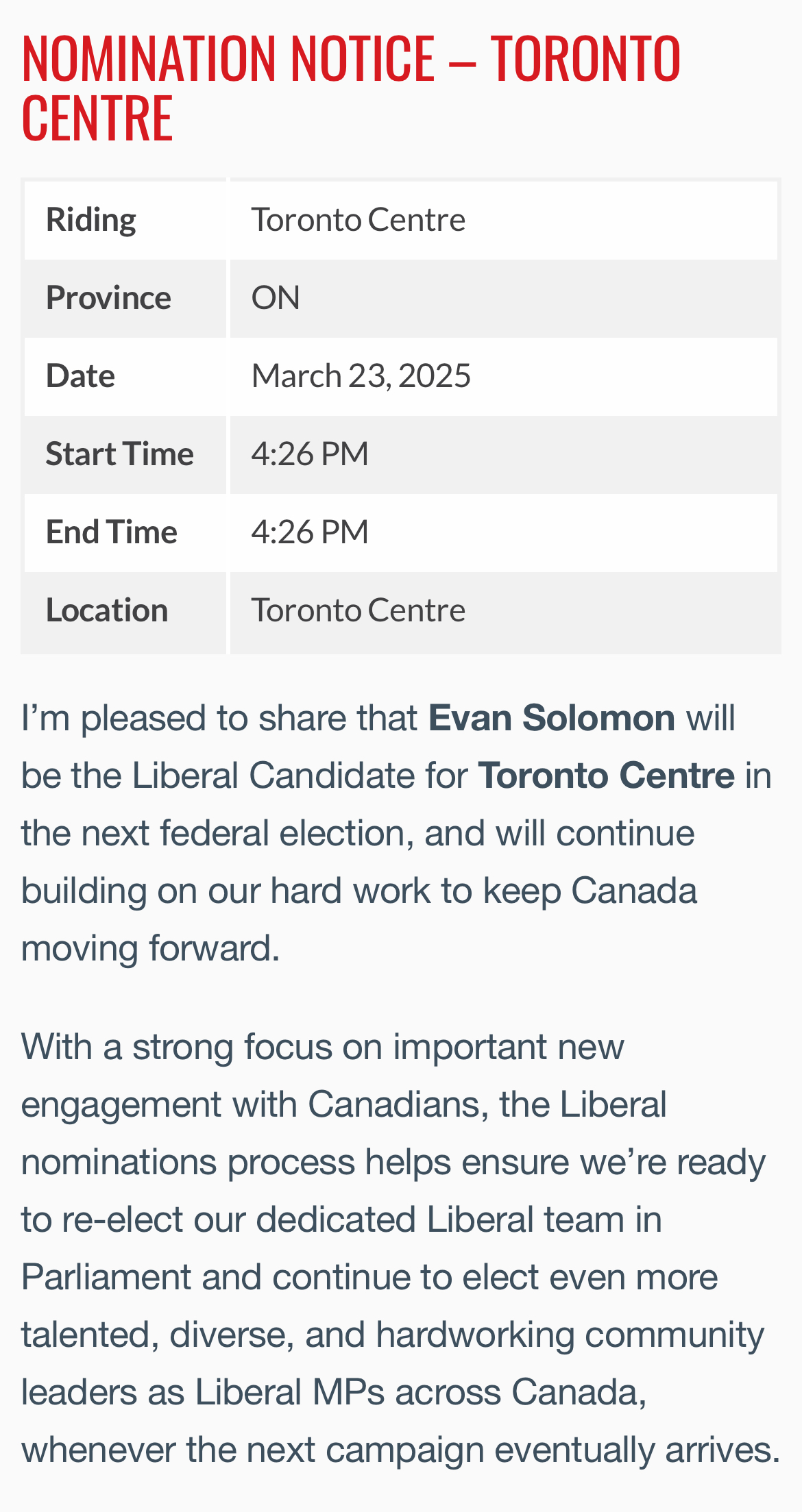The image size is (802, 1512).
Task: Click the End Time row label
Action: [111, 532]
